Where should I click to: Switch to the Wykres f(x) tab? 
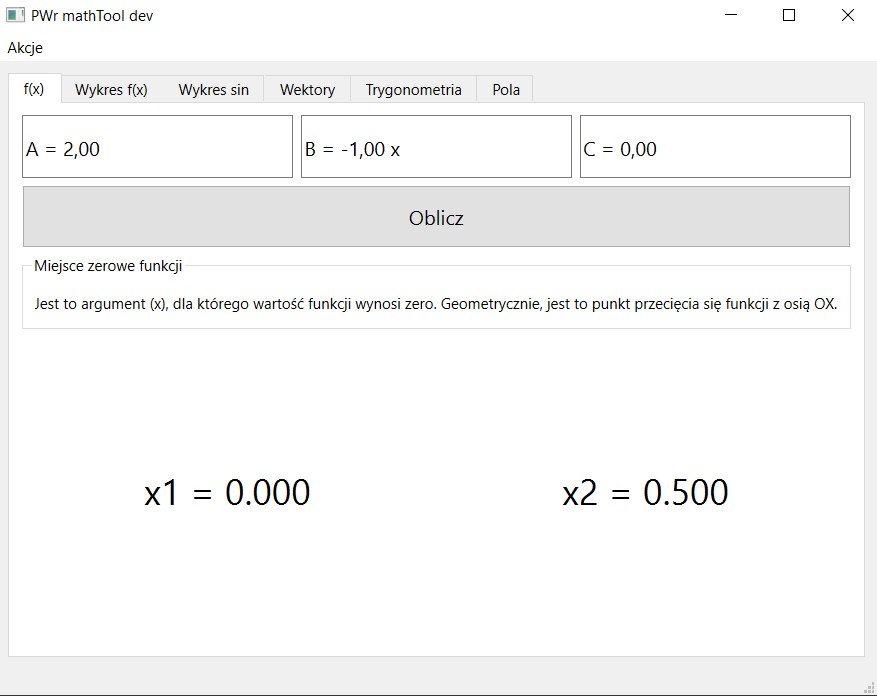[x=111, y=89]
